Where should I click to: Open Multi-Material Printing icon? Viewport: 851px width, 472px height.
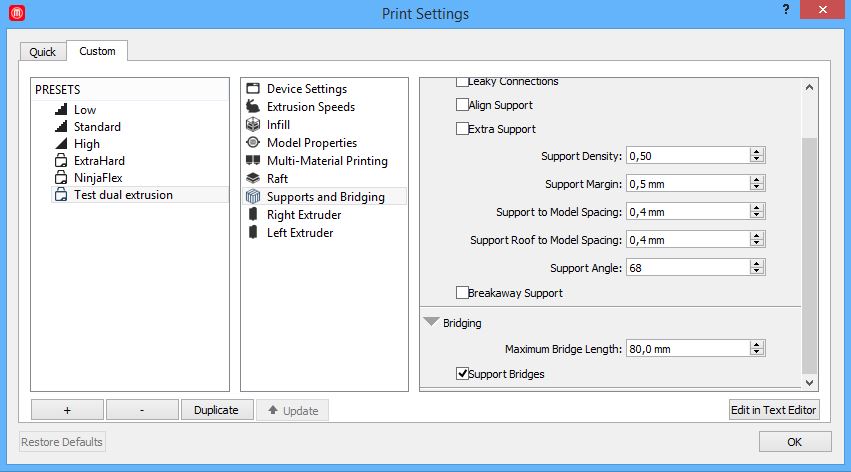pyautogui.click(x=253, y=161)
